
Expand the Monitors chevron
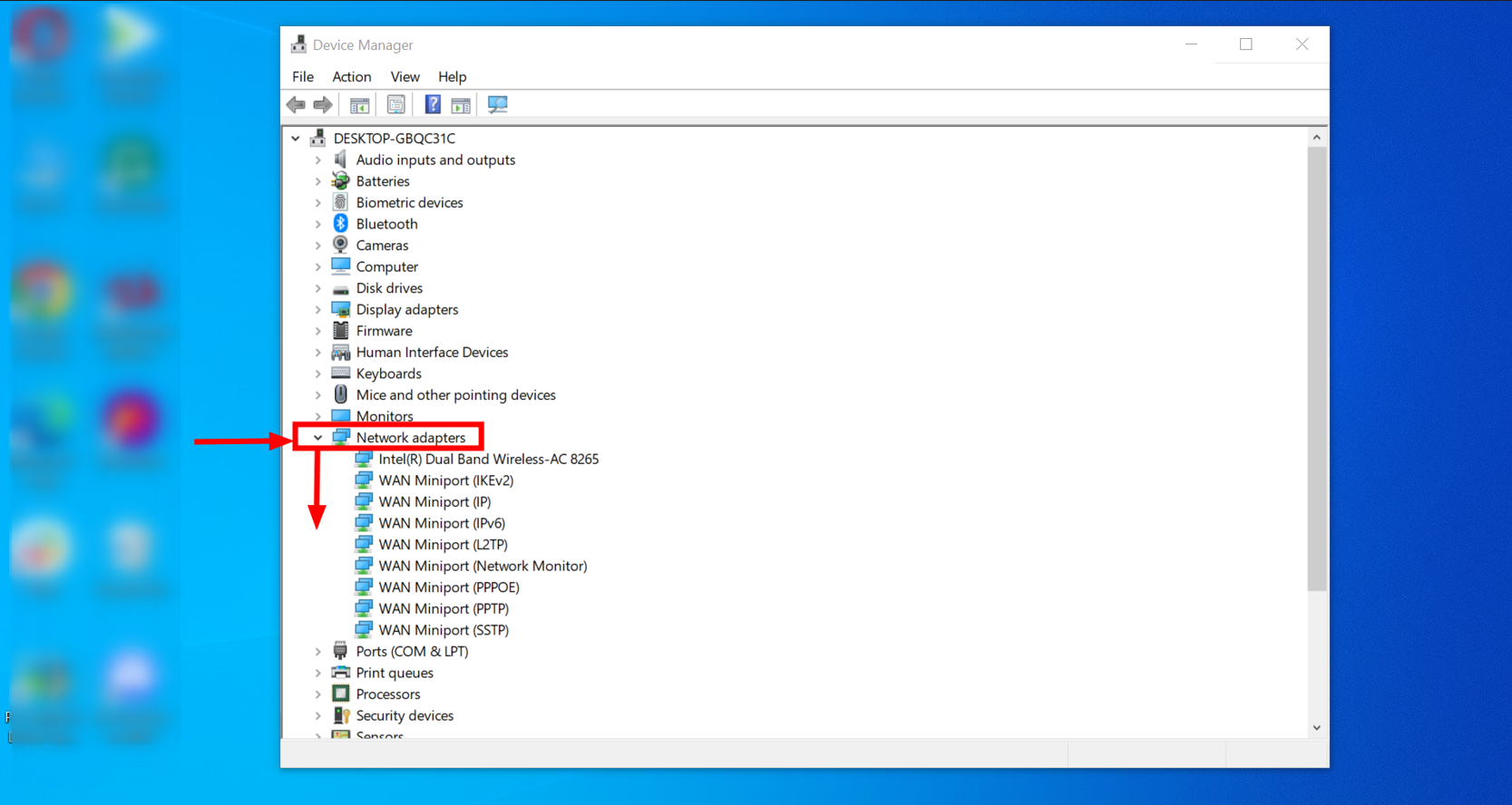(317, 416)
